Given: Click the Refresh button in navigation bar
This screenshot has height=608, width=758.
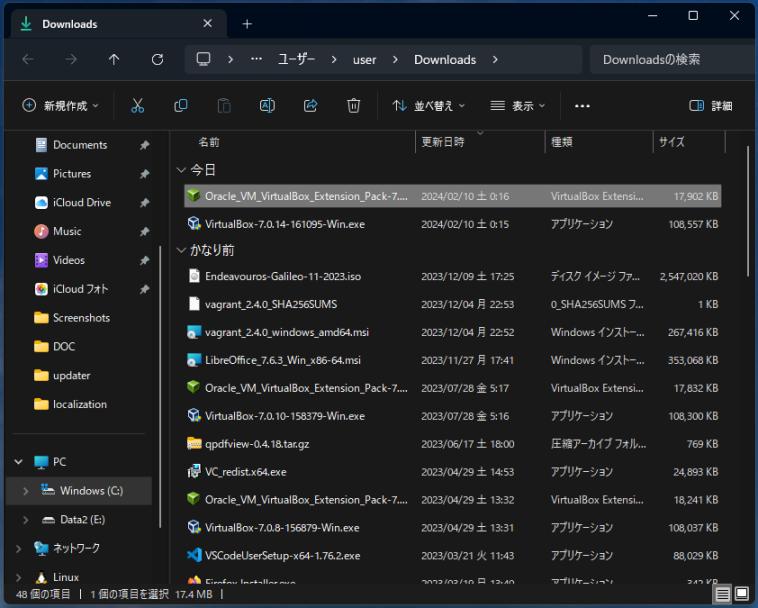Looking at the screenshot, I should coord(157,59).
